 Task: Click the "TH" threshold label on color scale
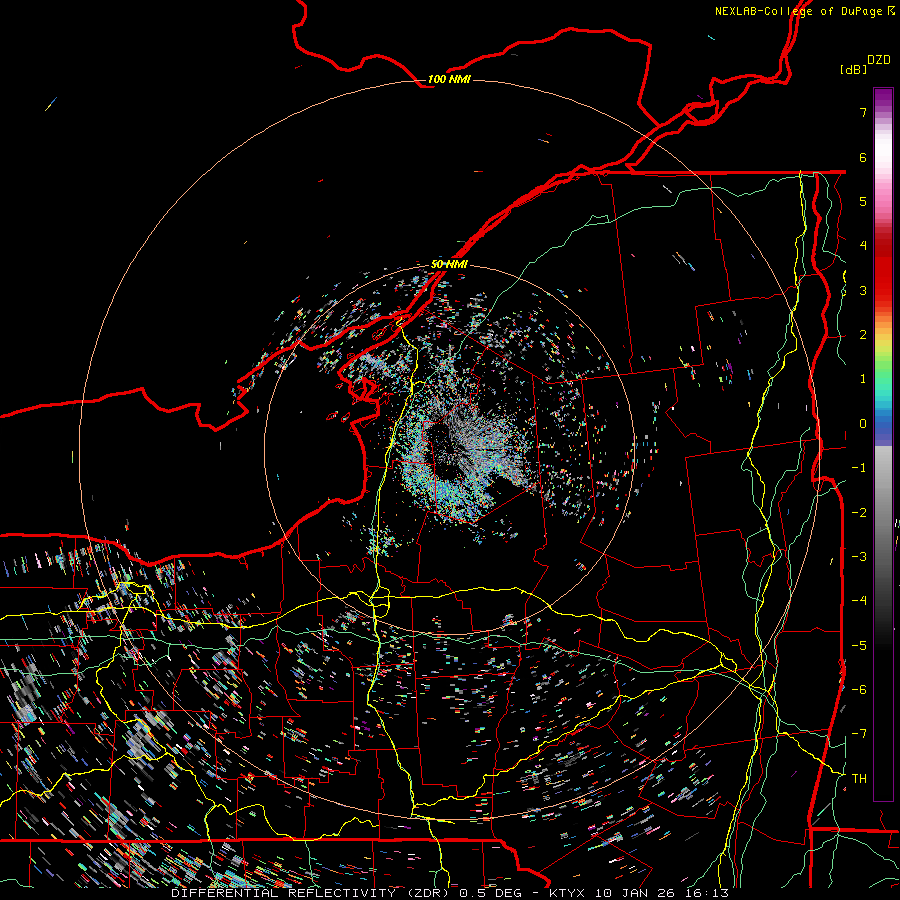pos(859,779)
